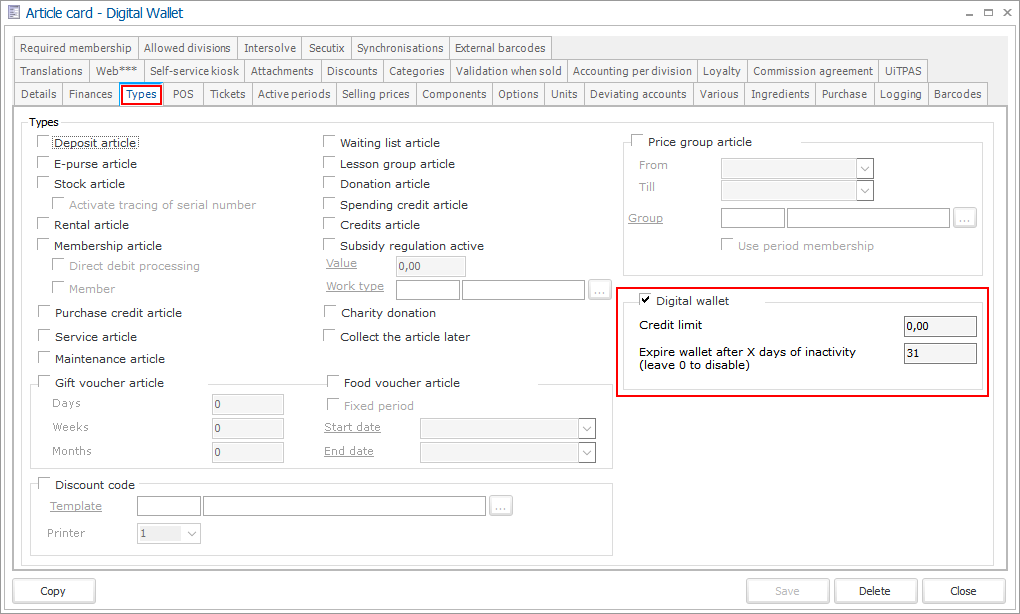
Task: Go to the External barcodes tab
Action: pos(500,48)
